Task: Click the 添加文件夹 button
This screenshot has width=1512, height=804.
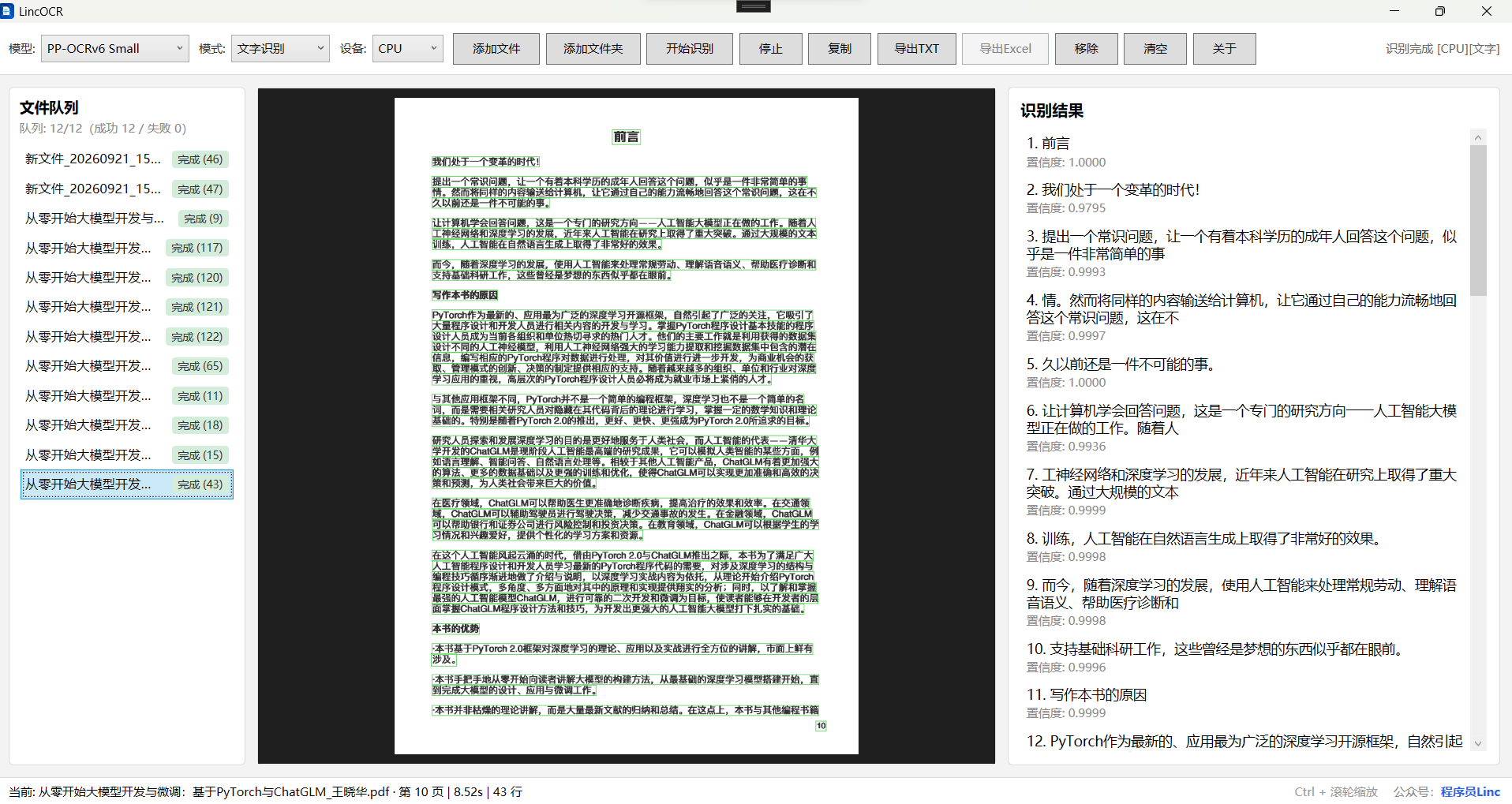Action: (x=593, y=48)
